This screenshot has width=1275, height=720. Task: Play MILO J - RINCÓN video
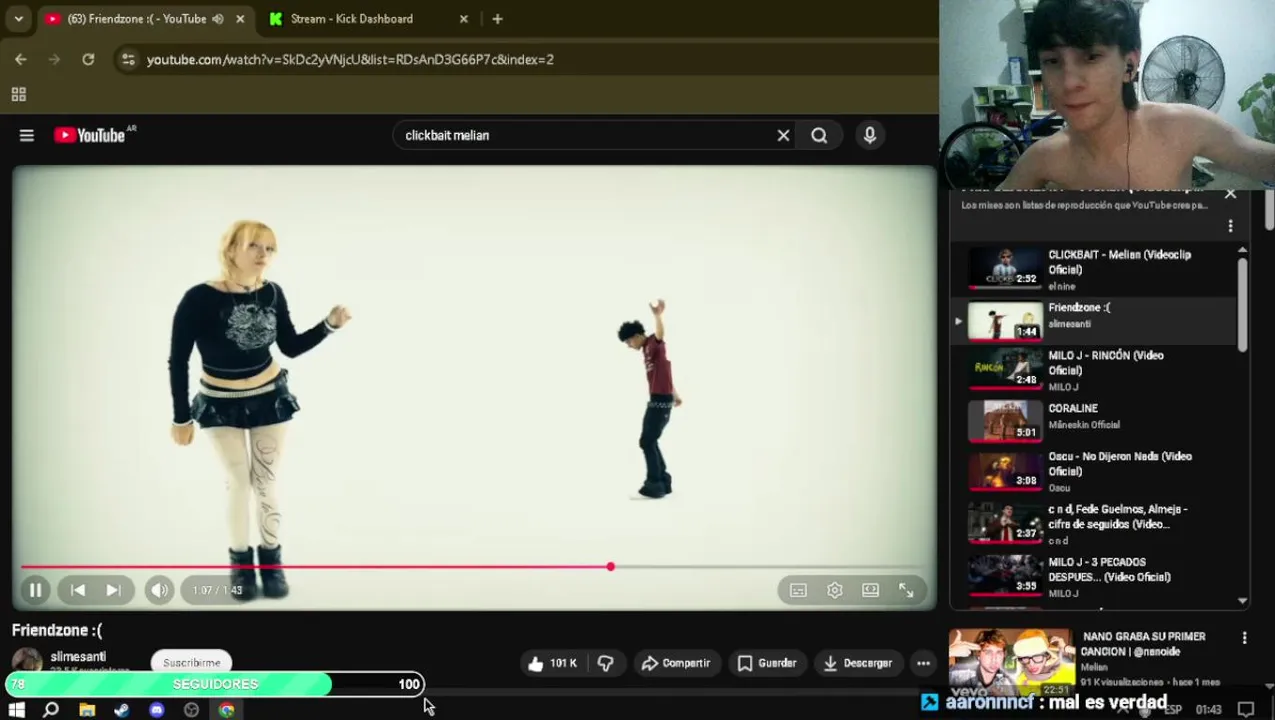tap(1094, 370)
